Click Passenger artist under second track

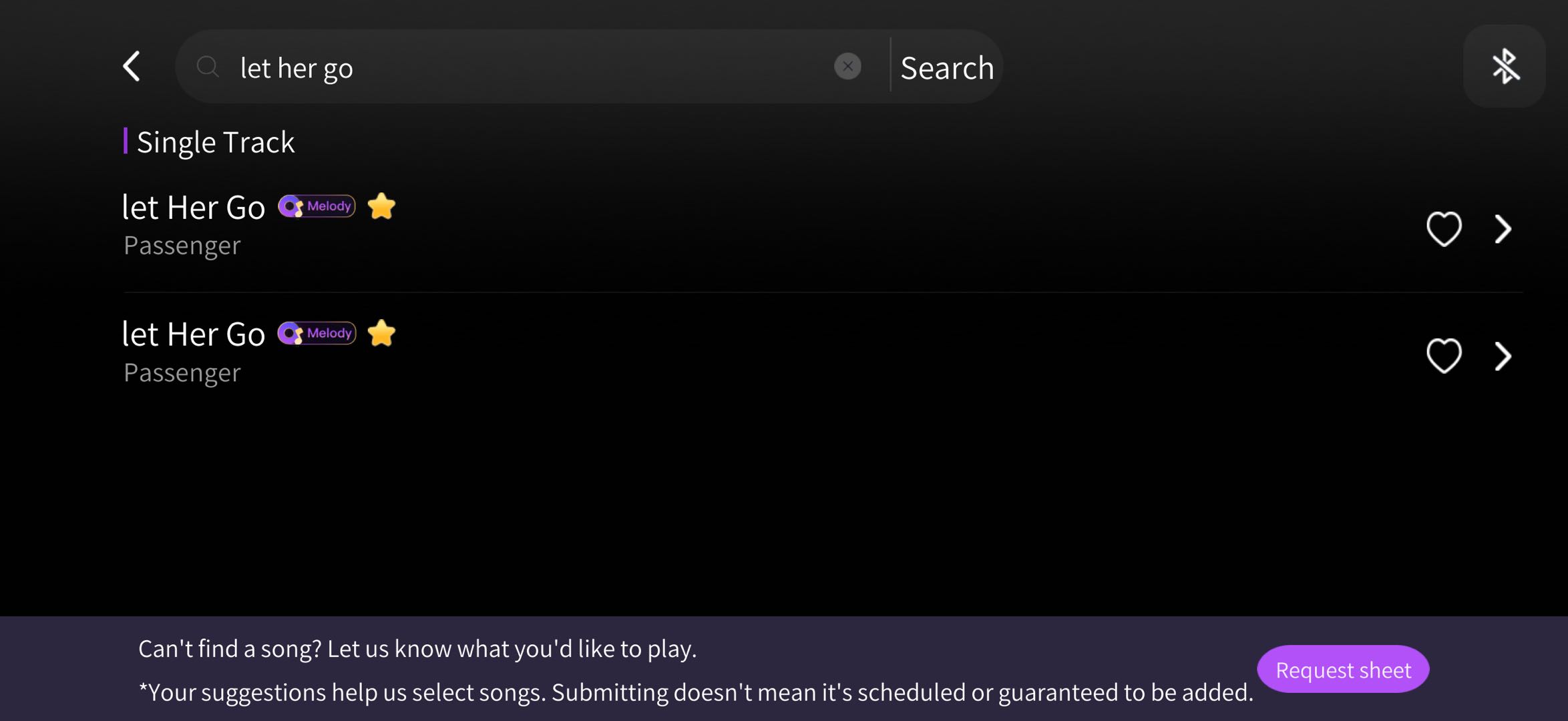pos(182,373)
